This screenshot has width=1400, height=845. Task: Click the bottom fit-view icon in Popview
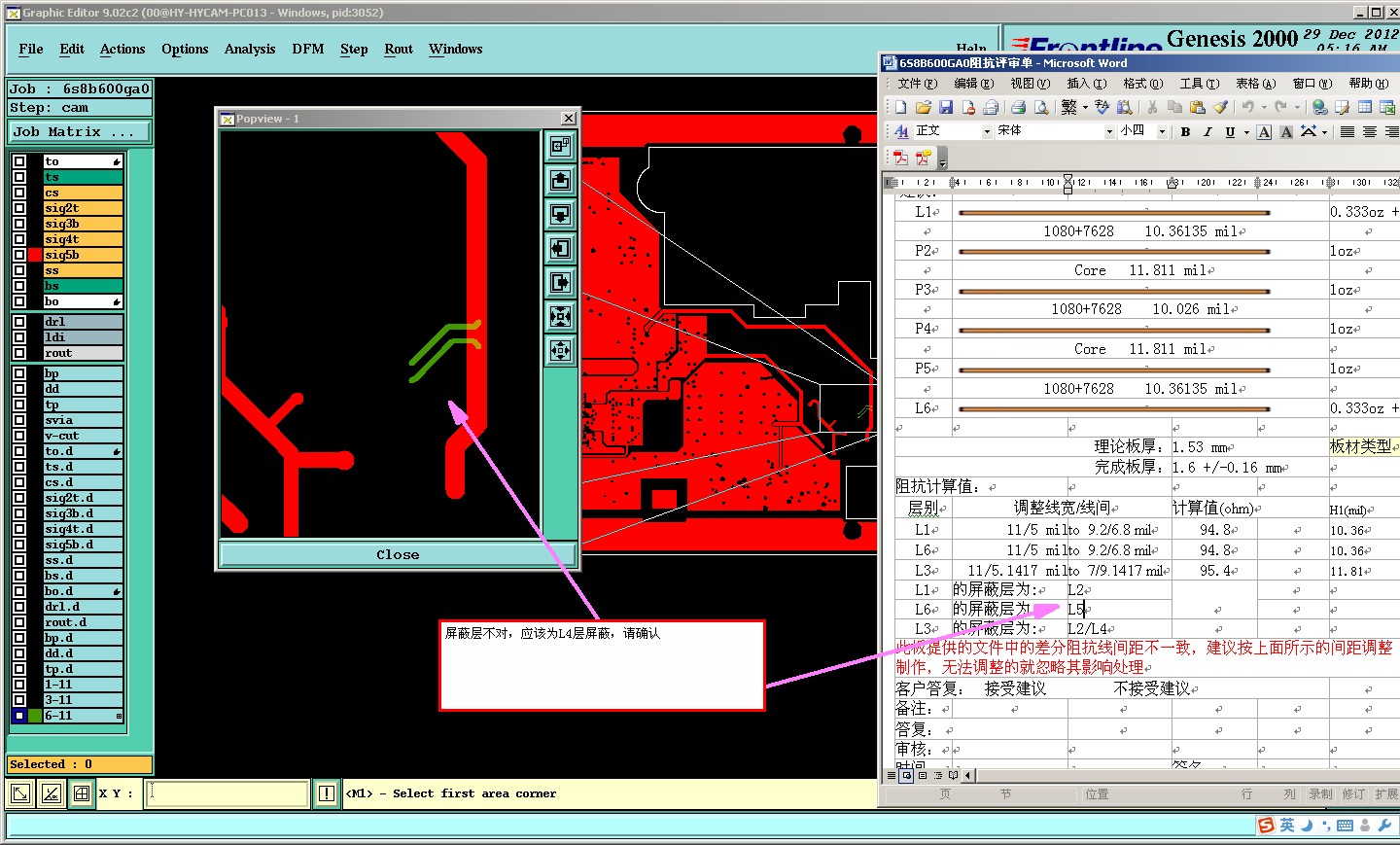(x=561, y=350)
